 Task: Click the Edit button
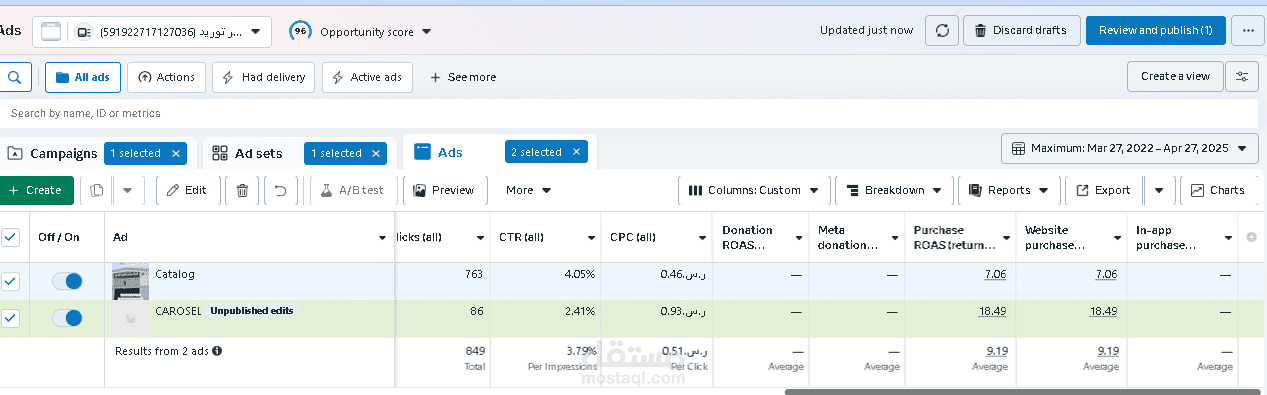[187, 190]
